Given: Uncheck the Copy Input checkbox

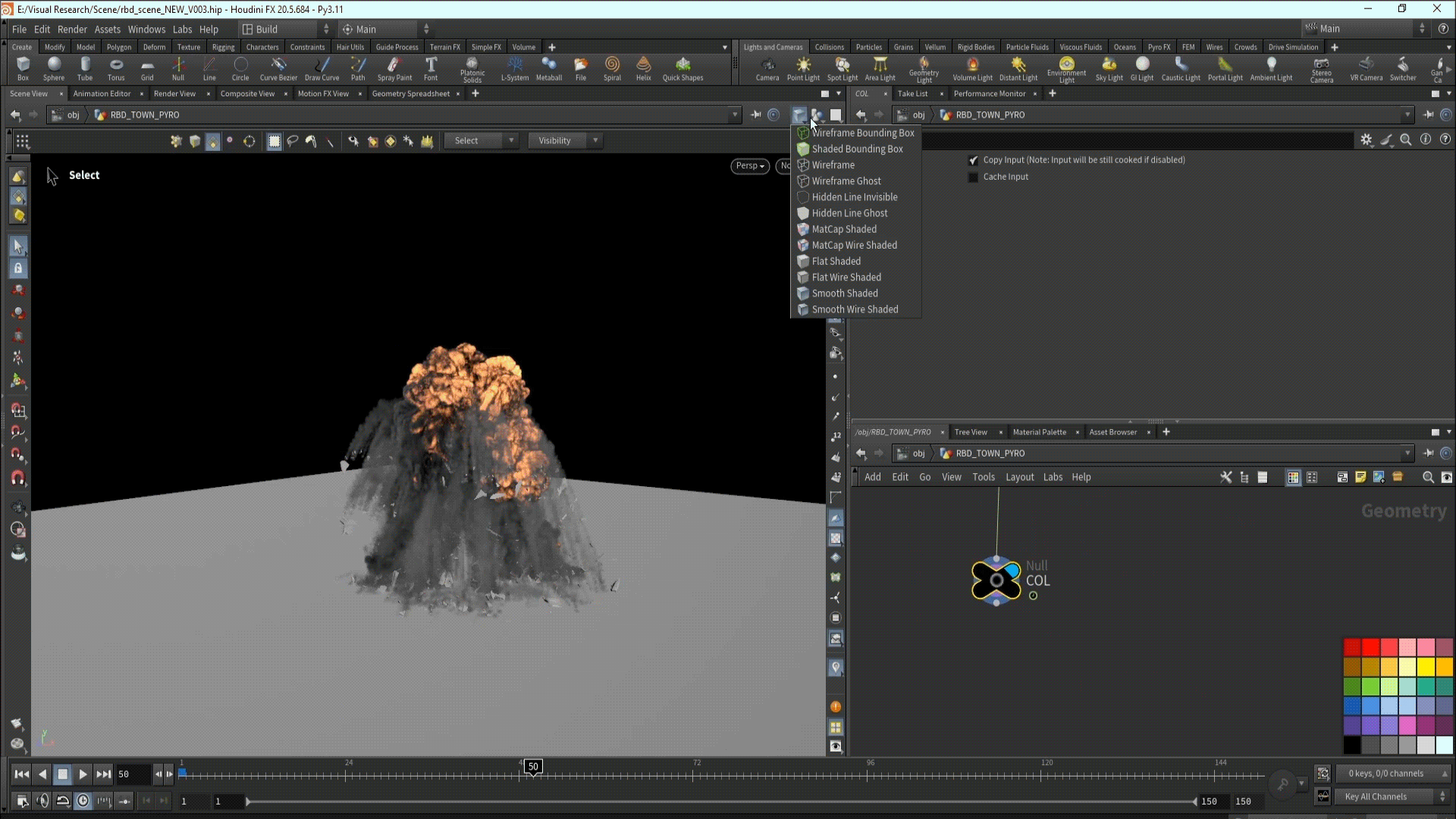Looking at the screenshot, I should click(x=973, y=160).
